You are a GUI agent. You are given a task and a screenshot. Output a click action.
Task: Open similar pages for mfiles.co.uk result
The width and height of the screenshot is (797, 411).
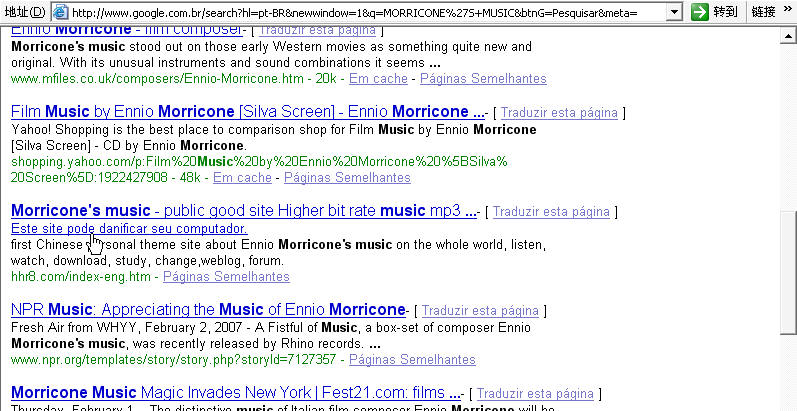click(483, 79)
